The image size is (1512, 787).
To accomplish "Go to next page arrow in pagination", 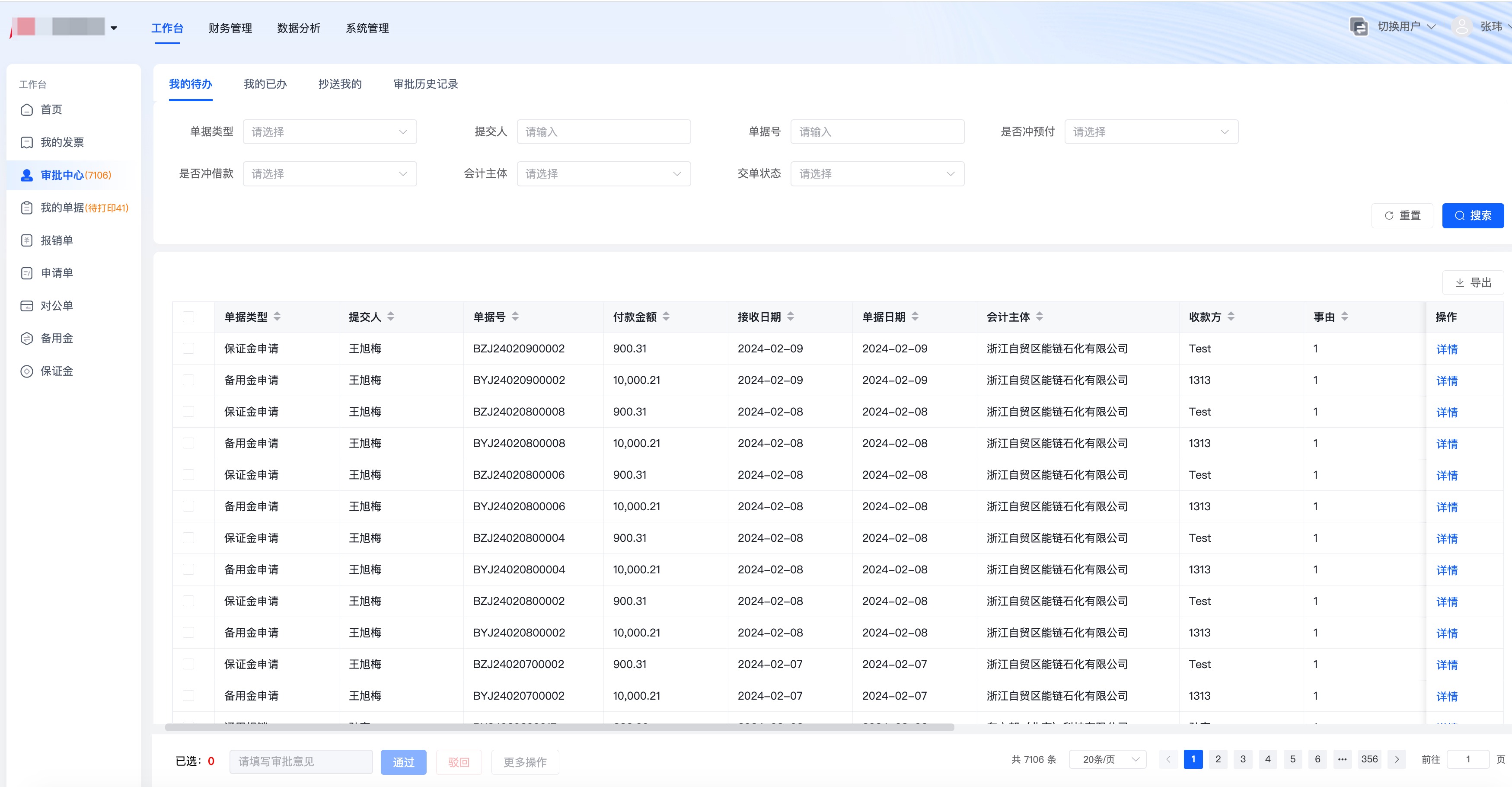I will [x=1397, y=759].
